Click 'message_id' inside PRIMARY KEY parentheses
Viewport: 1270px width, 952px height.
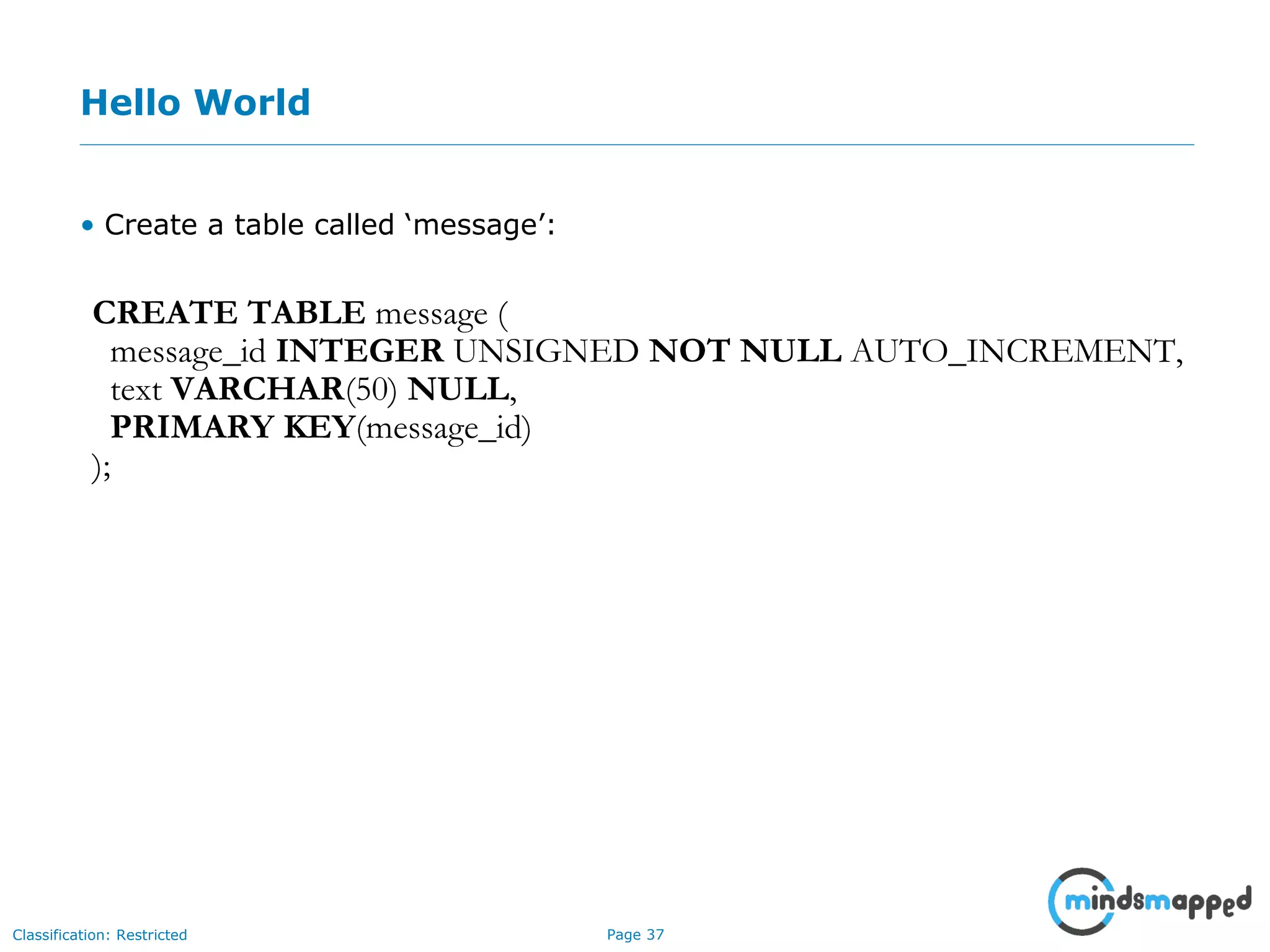point(443,429)
